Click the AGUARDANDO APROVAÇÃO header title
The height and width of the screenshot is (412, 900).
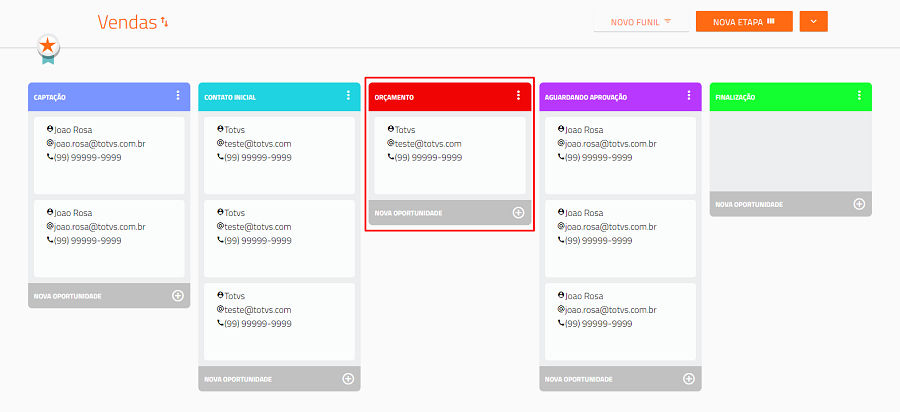(x=586, y=98)
